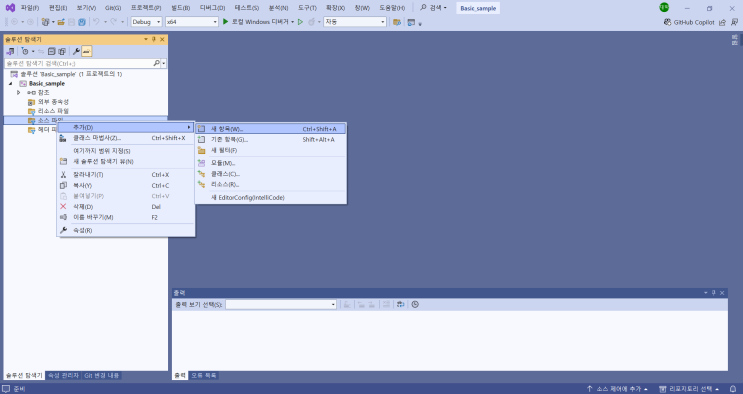Start debugging with the green play icon
The height and width of the screenshot is (394, 743).
226,22
